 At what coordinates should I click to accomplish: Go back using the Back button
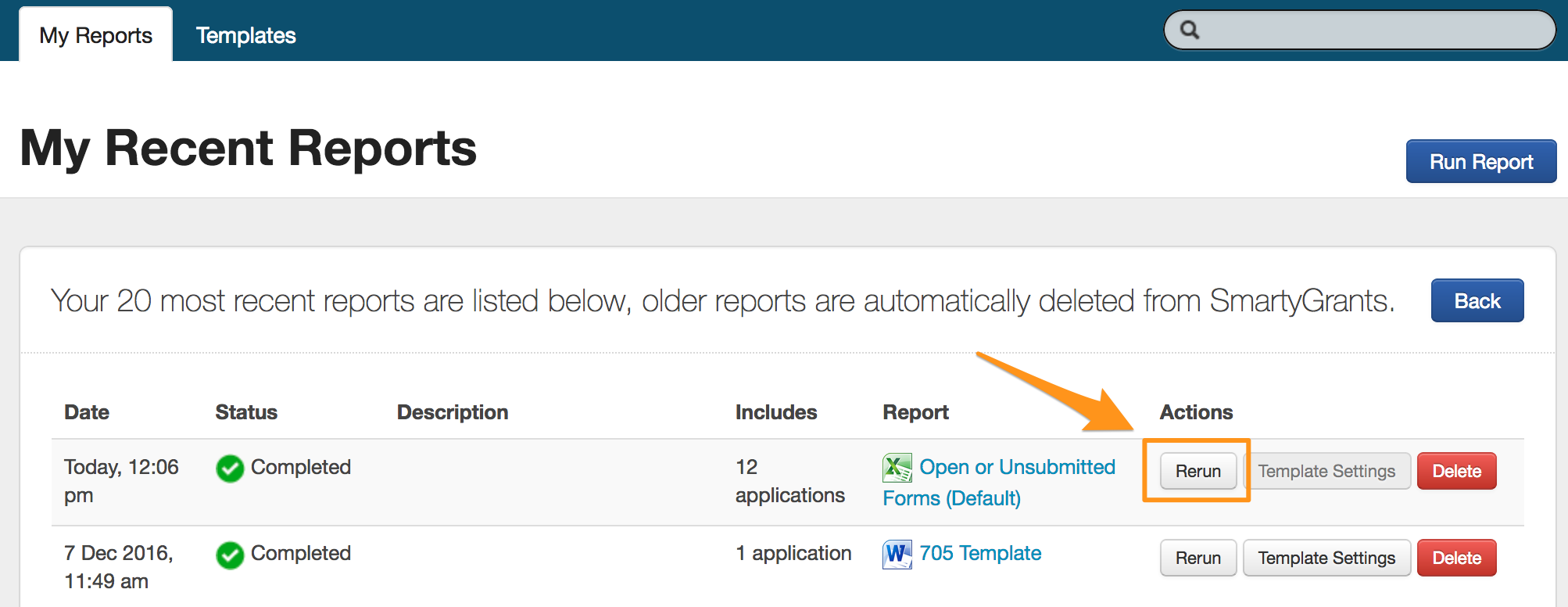(1477, 301)
